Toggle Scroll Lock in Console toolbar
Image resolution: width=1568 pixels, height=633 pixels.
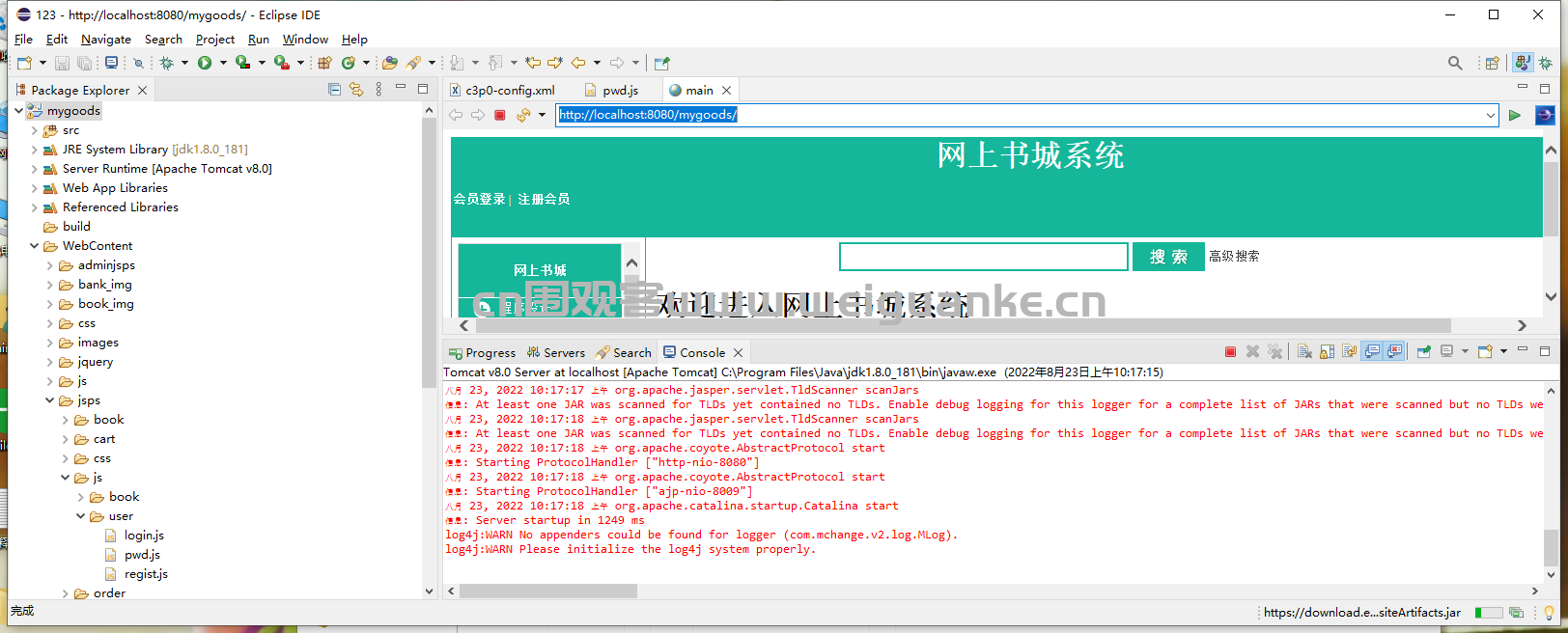click(x=1328, y=352)
